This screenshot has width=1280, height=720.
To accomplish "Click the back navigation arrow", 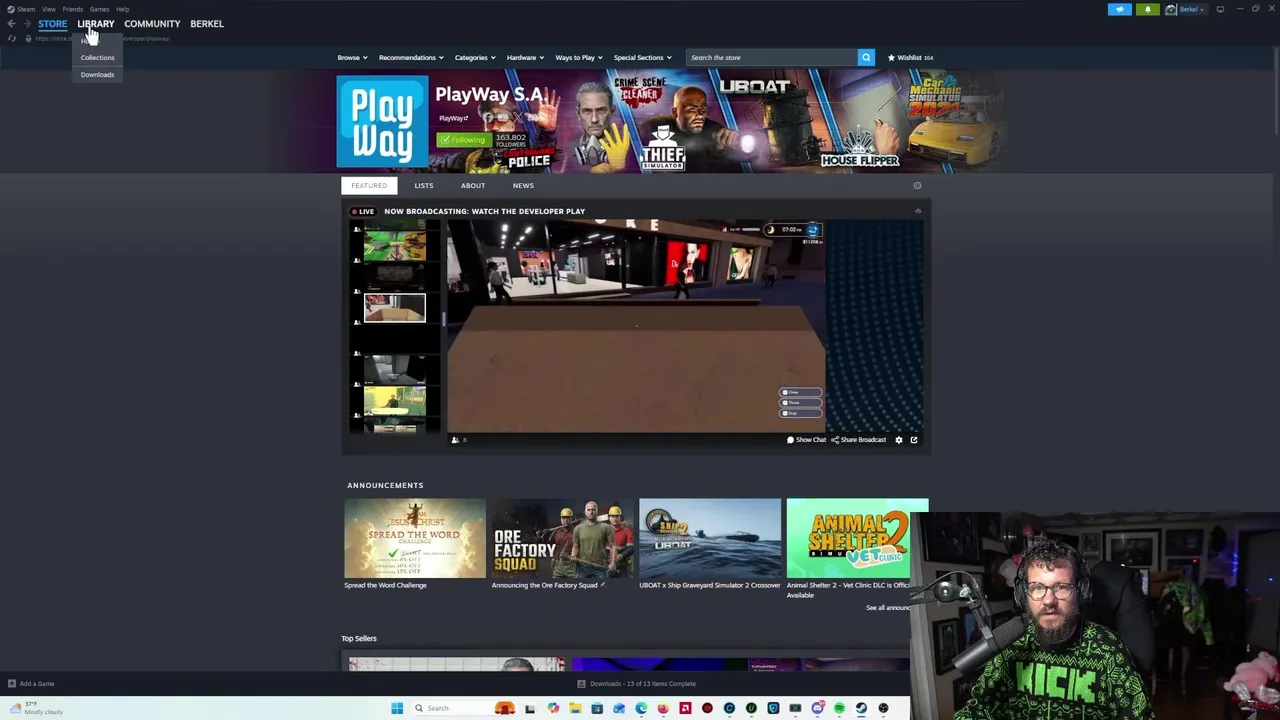I will tap(11, 23).
